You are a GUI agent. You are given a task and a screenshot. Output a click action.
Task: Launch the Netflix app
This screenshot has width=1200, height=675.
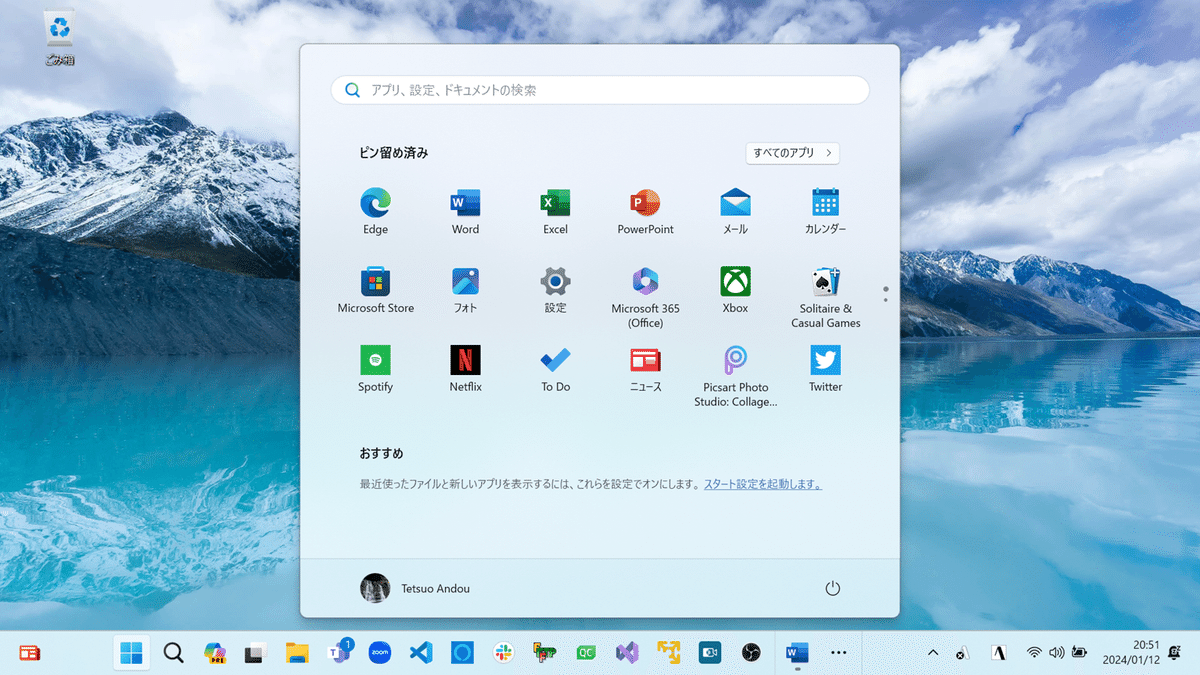pyautogui.click(x=465, y=369)
